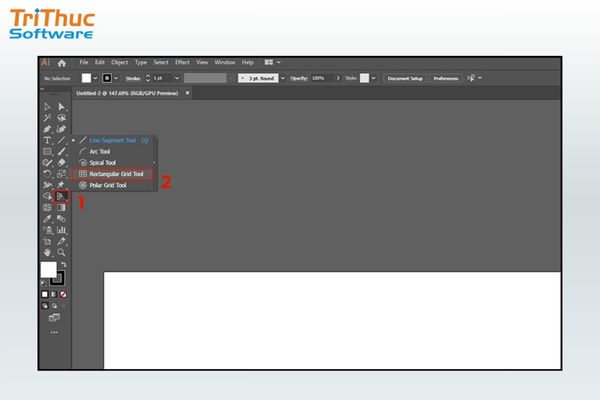Select the Blend tool

pos(61,219)
